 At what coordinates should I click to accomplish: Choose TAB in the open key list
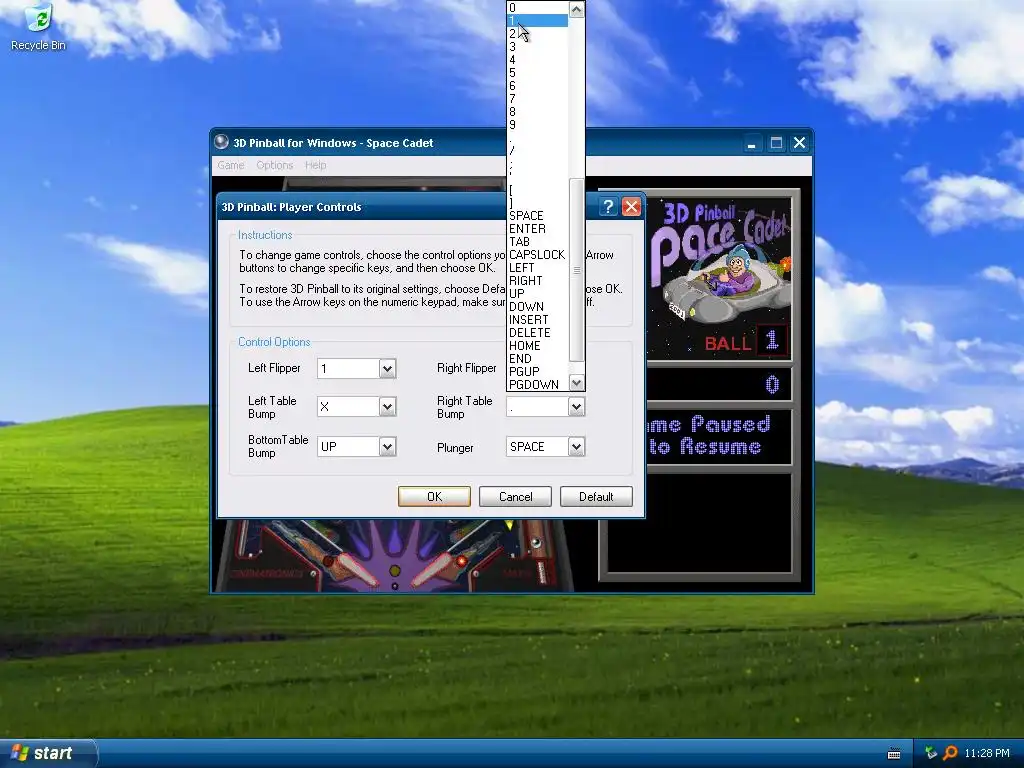tap(537, 242)
